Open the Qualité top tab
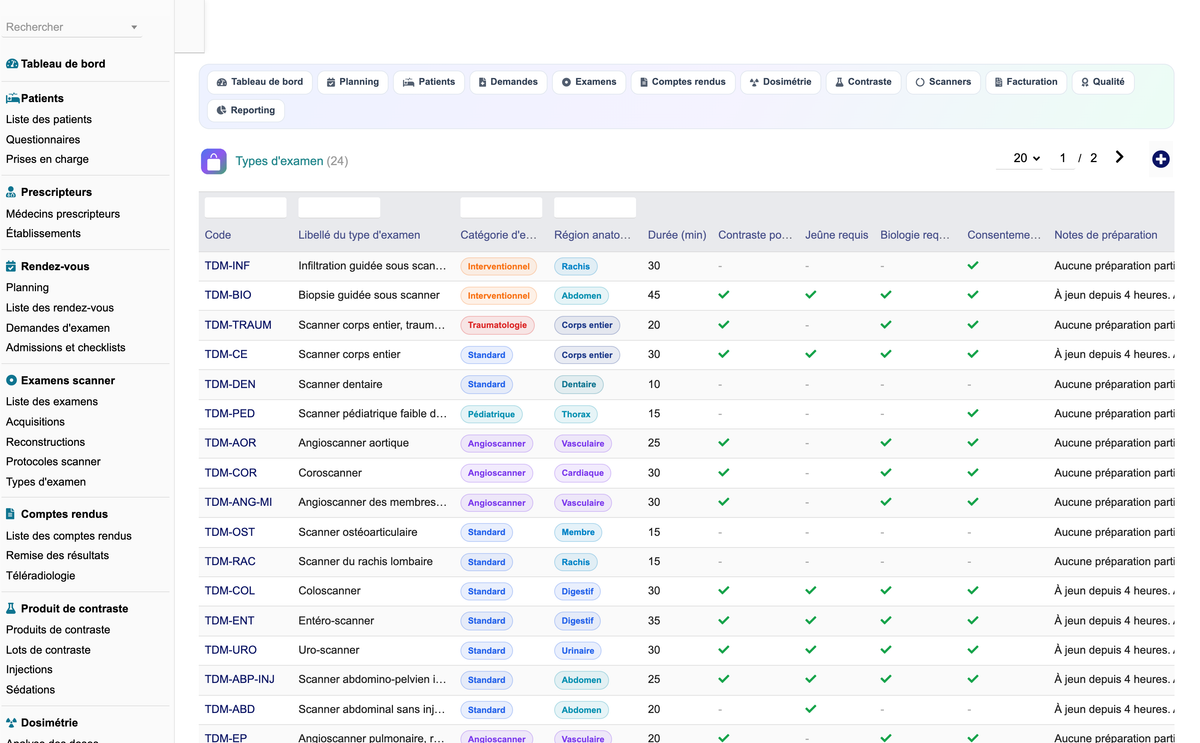This screenshot has width=1200, height=743. [x=1102, y=82]
